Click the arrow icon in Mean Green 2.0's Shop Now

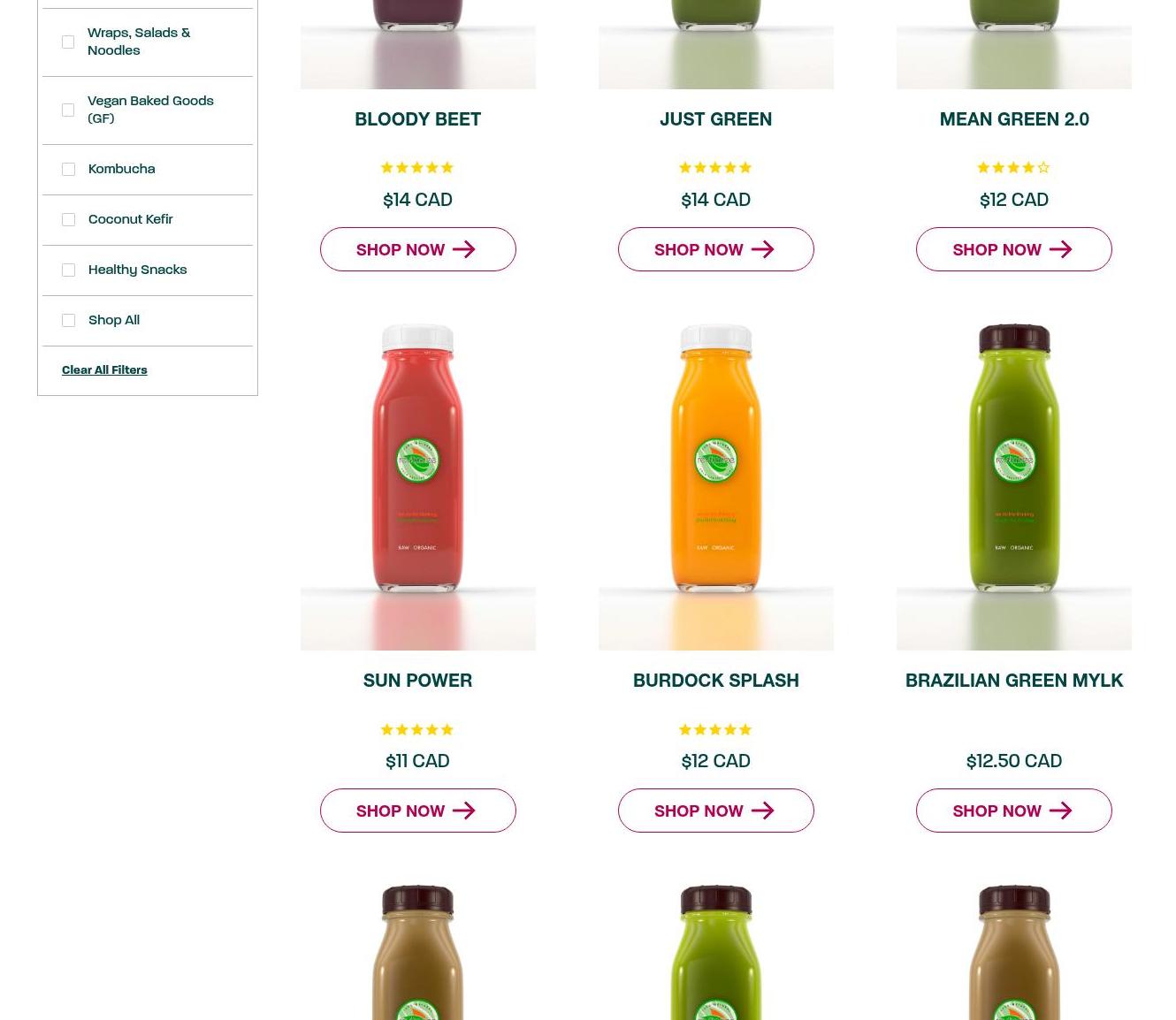click(x=1060, y=249)
